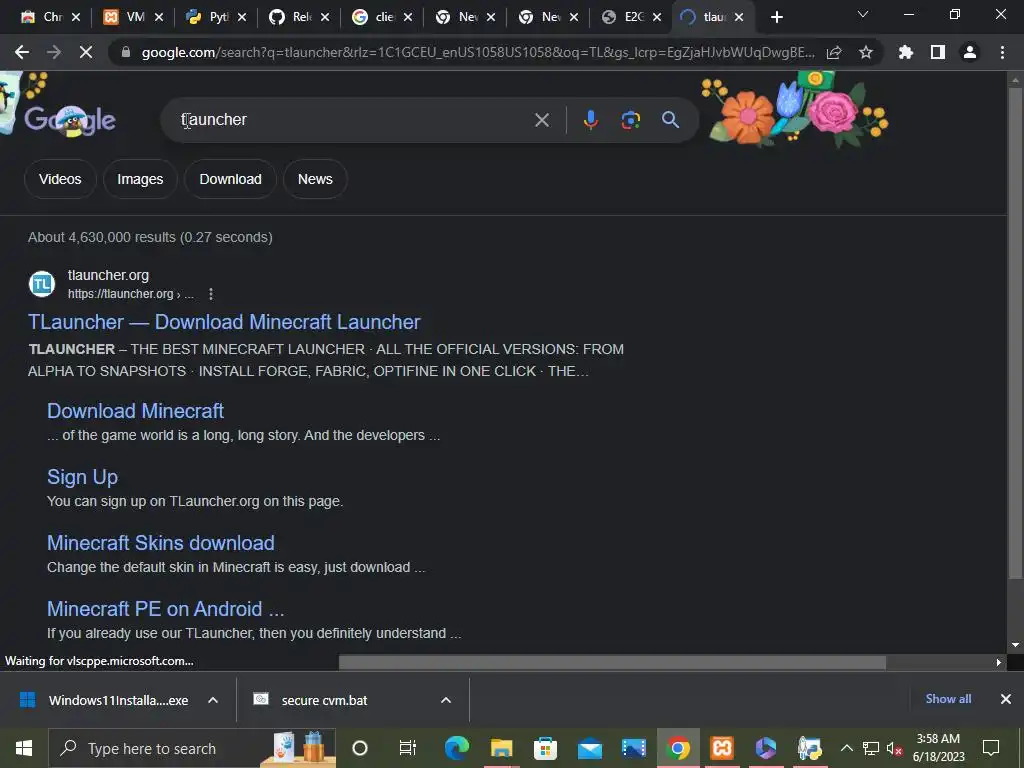Clear the search box with the X icon
This screenshot has height=768, width=1024.
(x=541, y=120)
